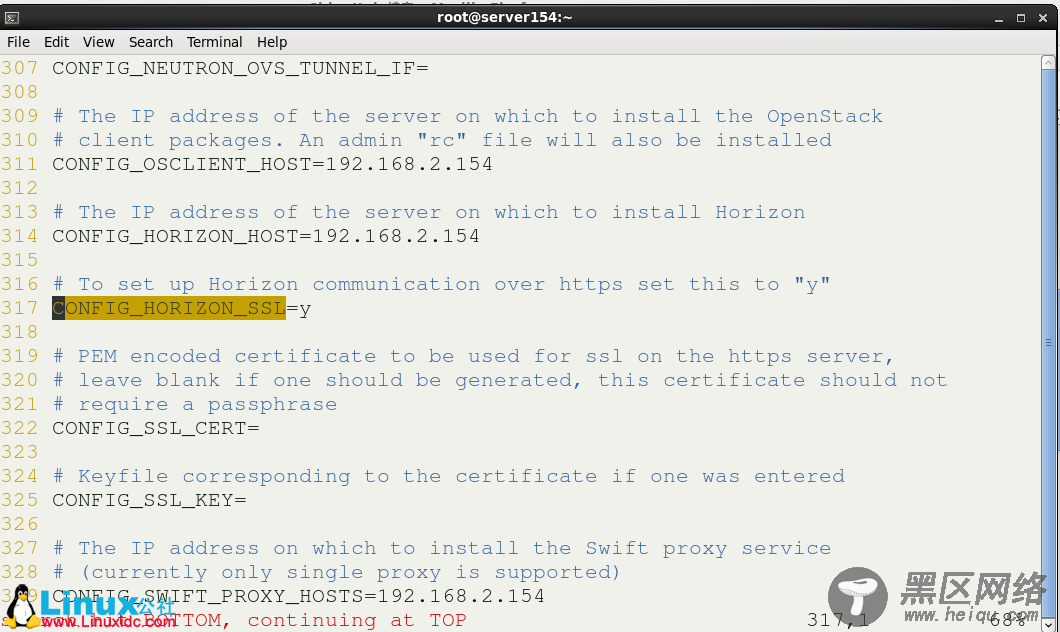Close the root@server154 terminal window
This screenshot has height=632, width=1060.
1042,18
